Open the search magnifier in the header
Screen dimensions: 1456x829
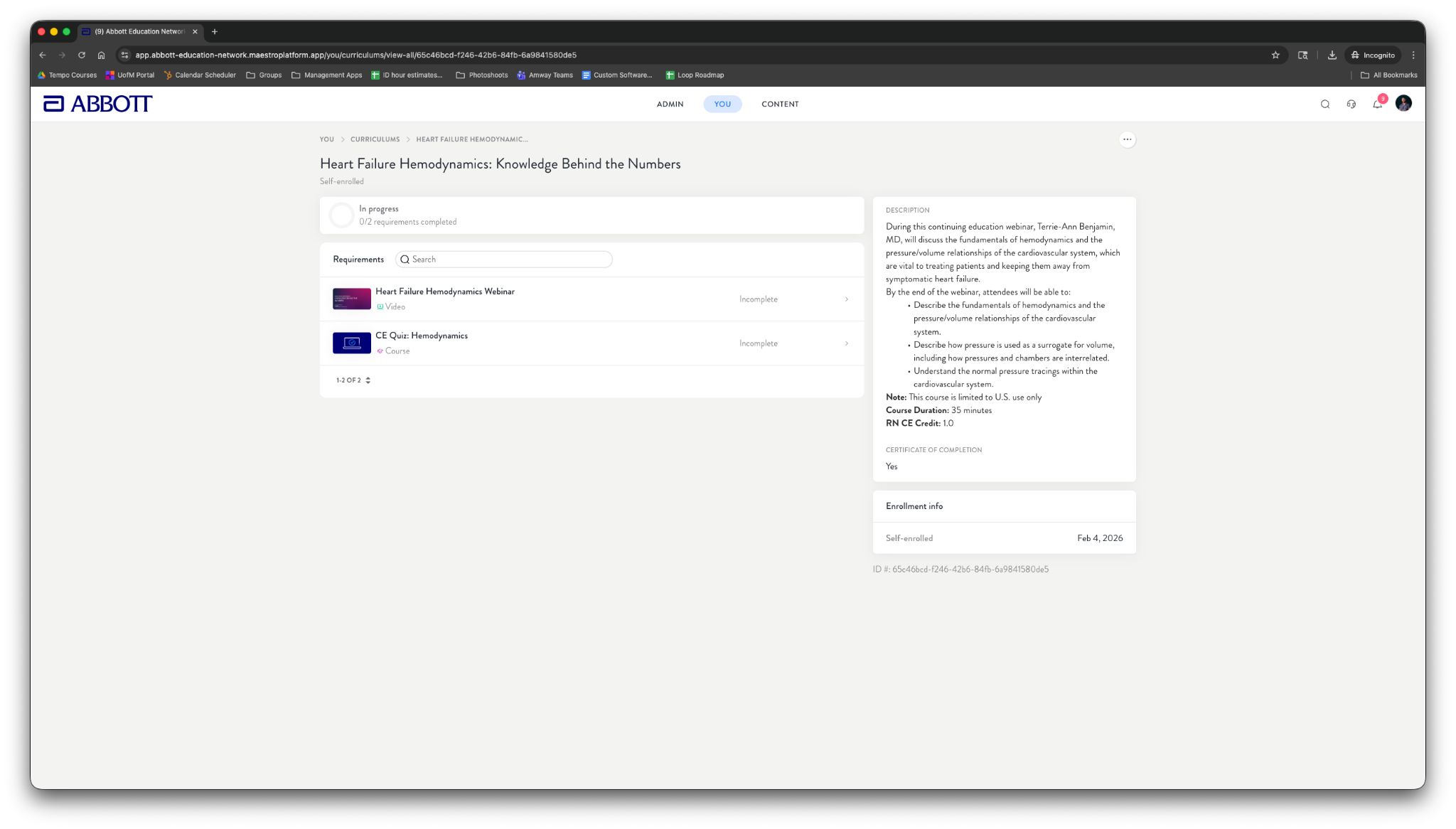[1324, 104]
